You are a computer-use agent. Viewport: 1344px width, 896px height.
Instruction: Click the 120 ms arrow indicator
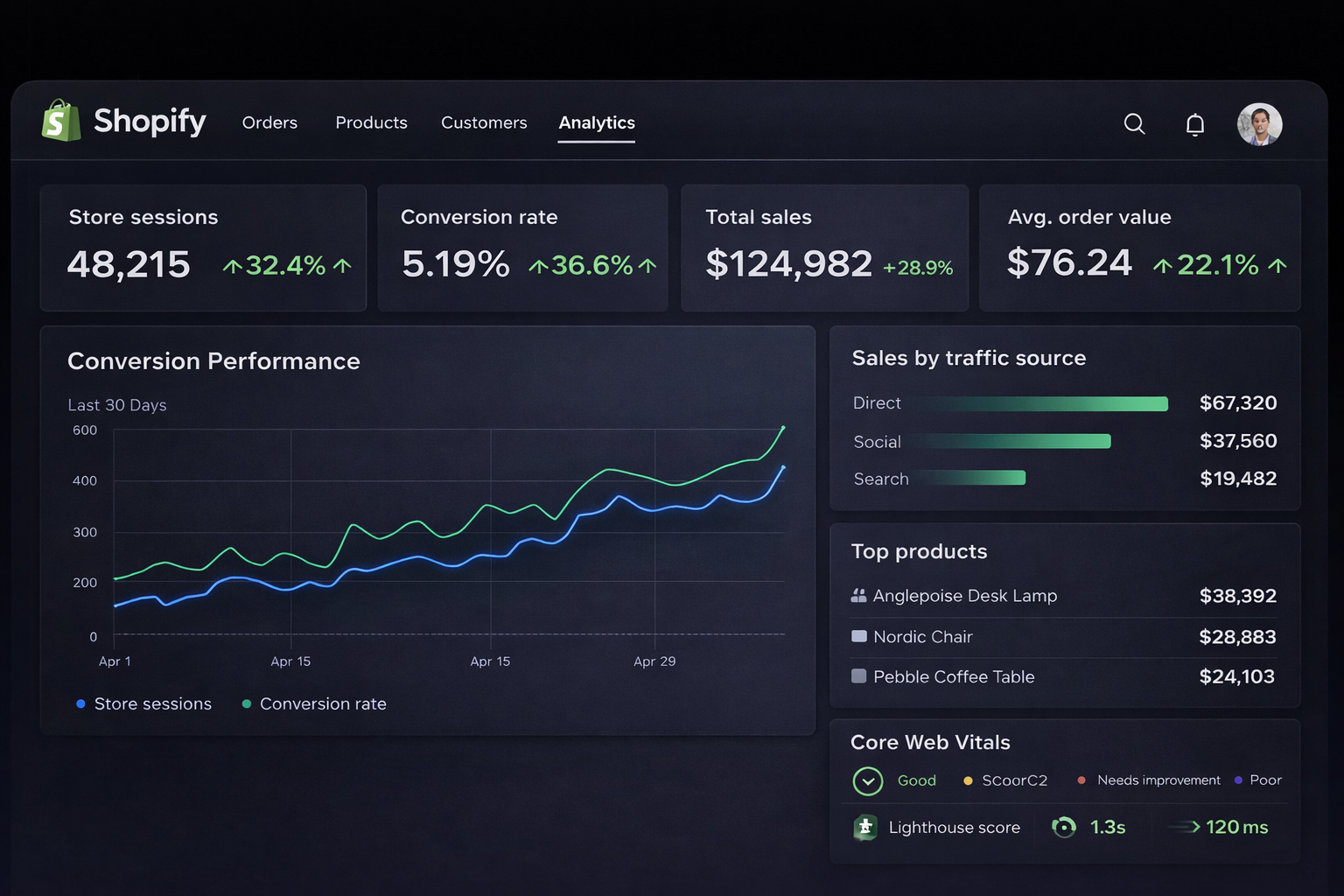[1184, 827]
